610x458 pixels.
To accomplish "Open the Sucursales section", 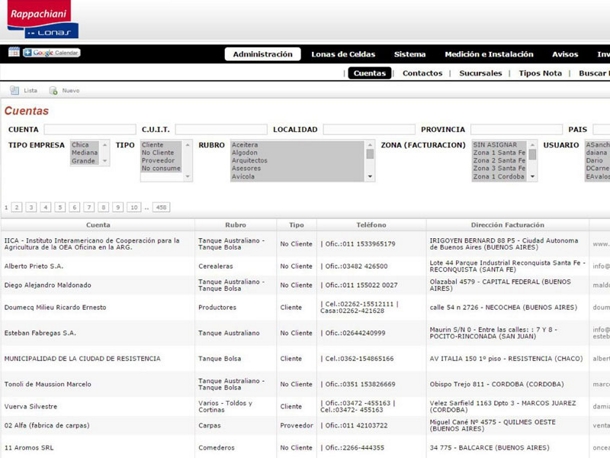I will tap(480, 73).
